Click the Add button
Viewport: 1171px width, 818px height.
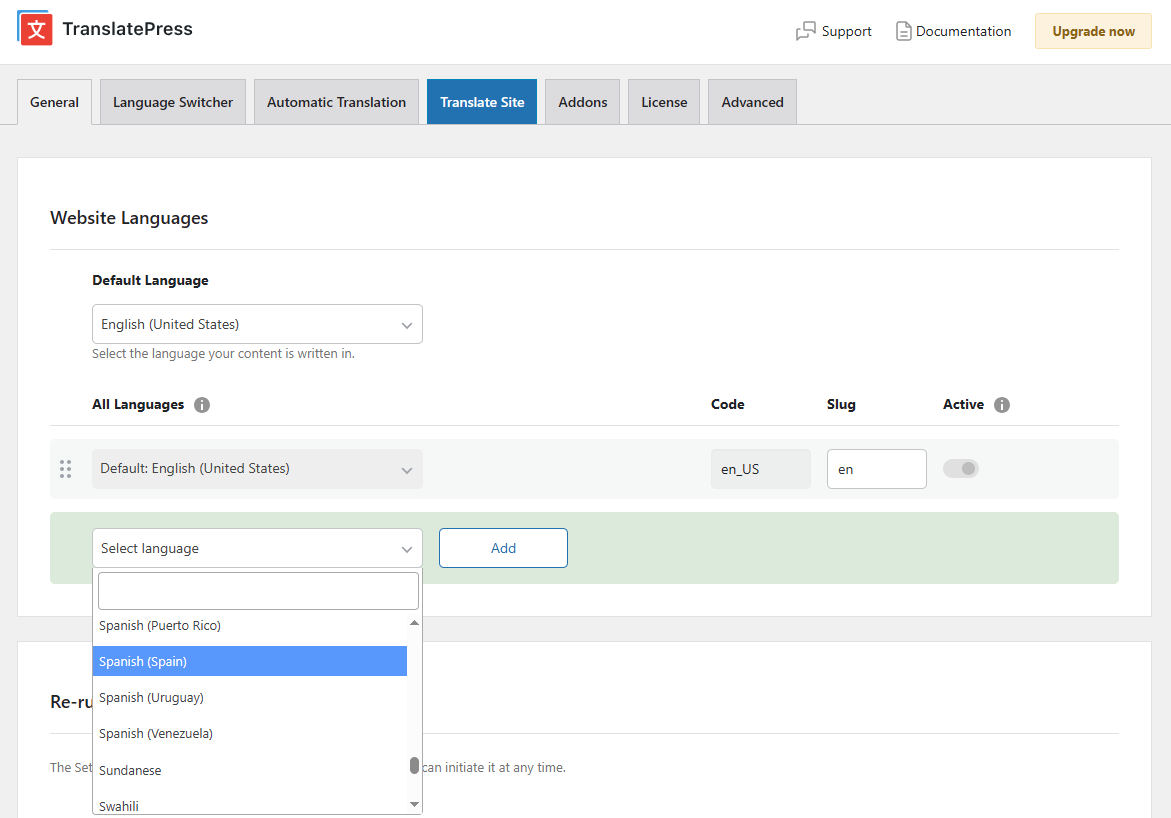click(x=503, y=547)
